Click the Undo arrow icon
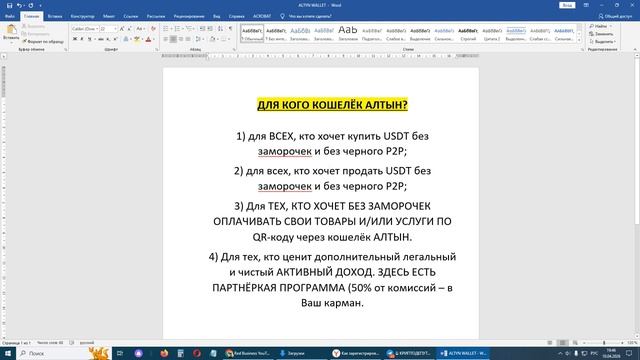This screenshot has height=360, width=640. [x=19, y=5]
